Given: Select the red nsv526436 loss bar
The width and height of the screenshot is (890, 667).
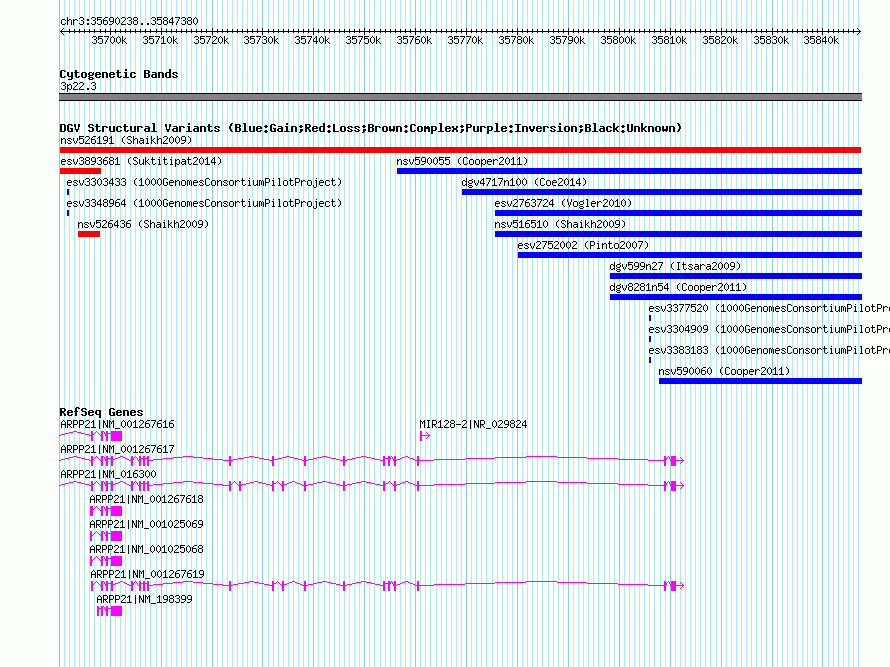Looking at the screenshot, I should 89,234.
